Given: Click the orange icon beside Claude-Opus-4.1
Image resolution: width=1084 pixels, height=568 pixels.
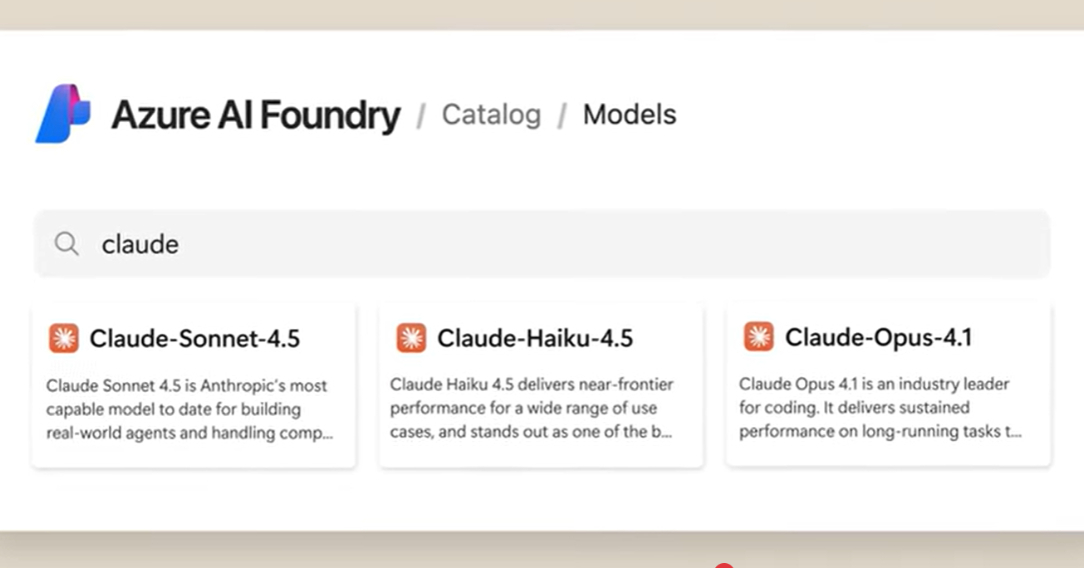Looking at the screenshot, I should coord(758,337).
